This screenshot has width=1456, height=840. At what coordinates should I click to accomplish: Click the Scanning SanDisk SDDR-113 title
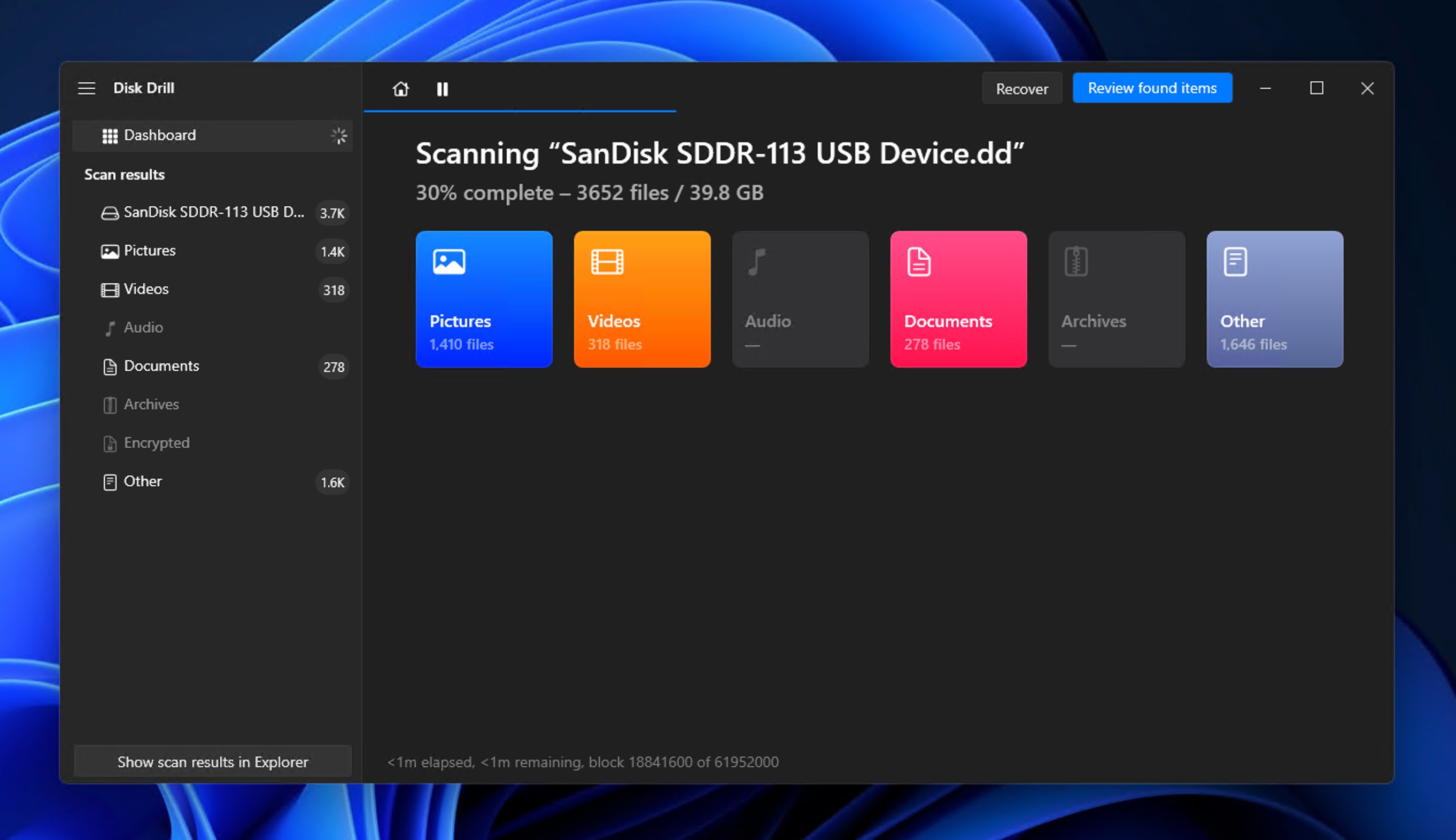719,153
